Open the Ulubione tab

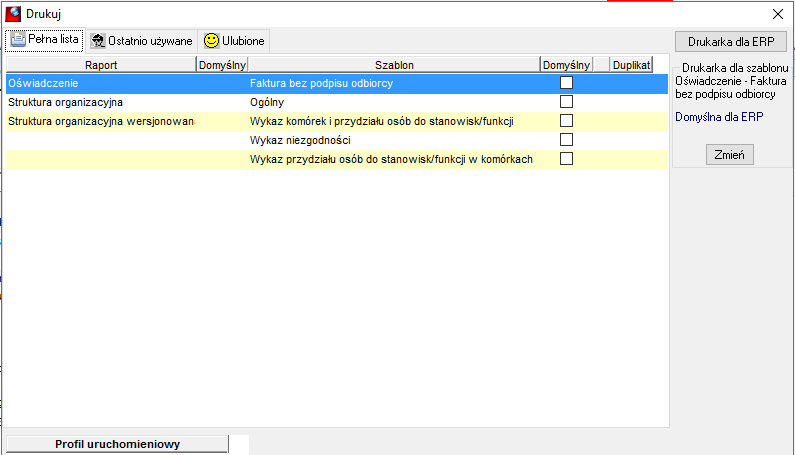click(234, 41)
